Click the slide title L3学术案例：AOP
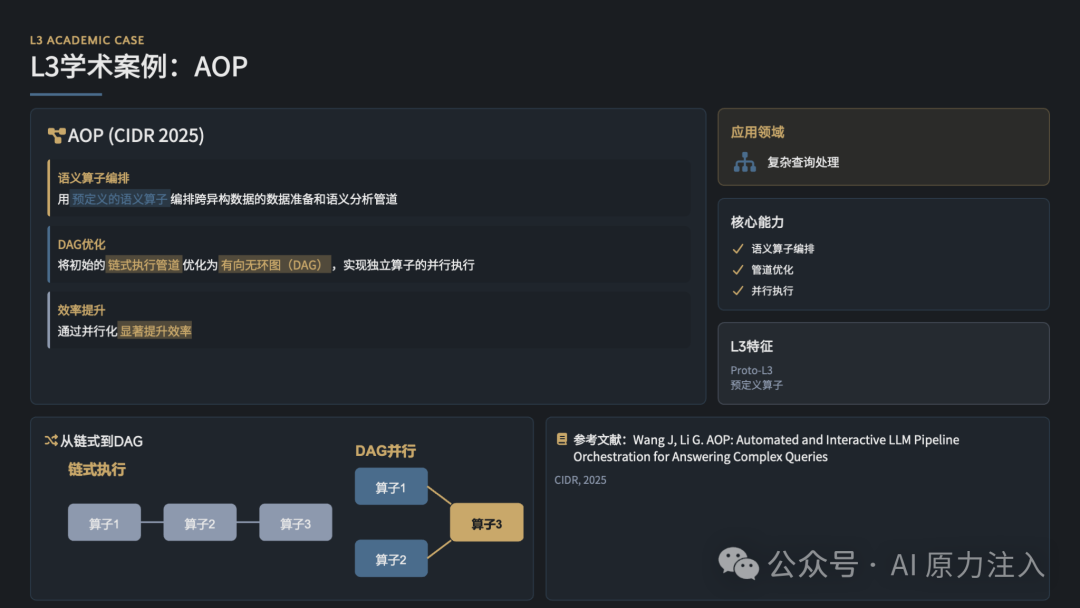1080x608 pixels. (138, 67)
